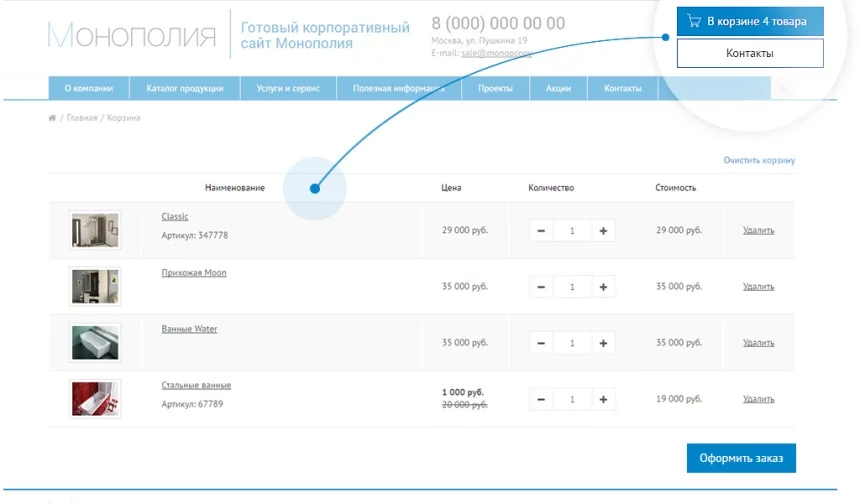Remove the Classic item via Удалить
The width and height of the screenshot is (860, 503).
758,231
